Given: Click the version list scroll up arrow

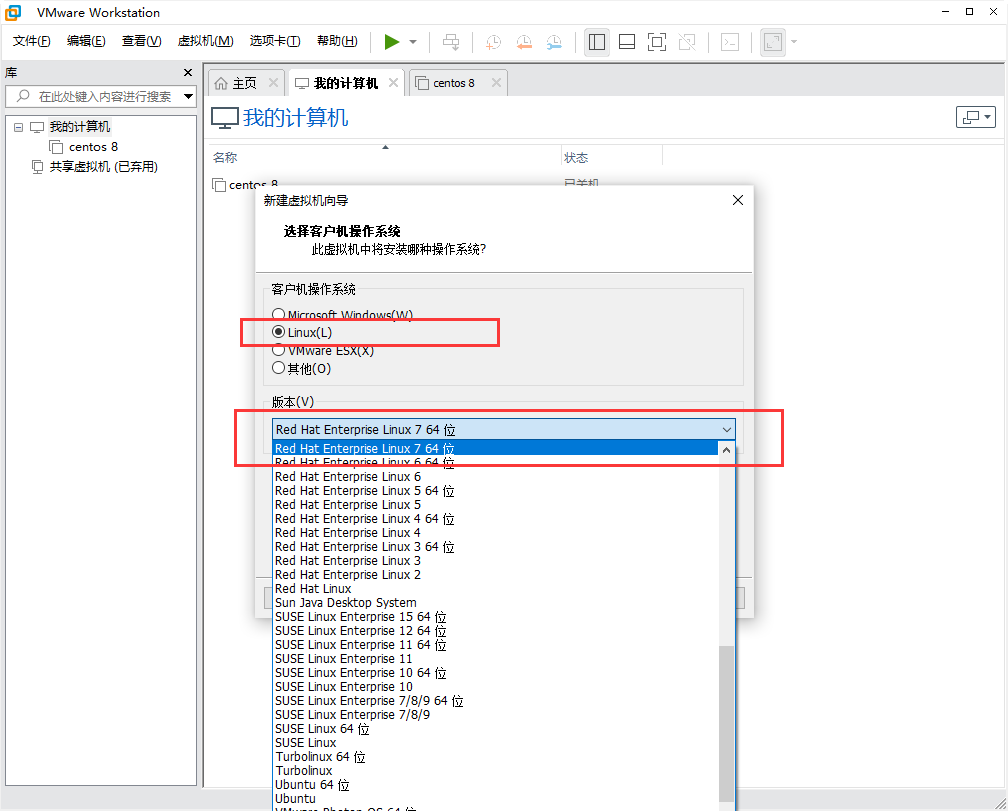Looking at the screenshot, I should coord(726,450).
